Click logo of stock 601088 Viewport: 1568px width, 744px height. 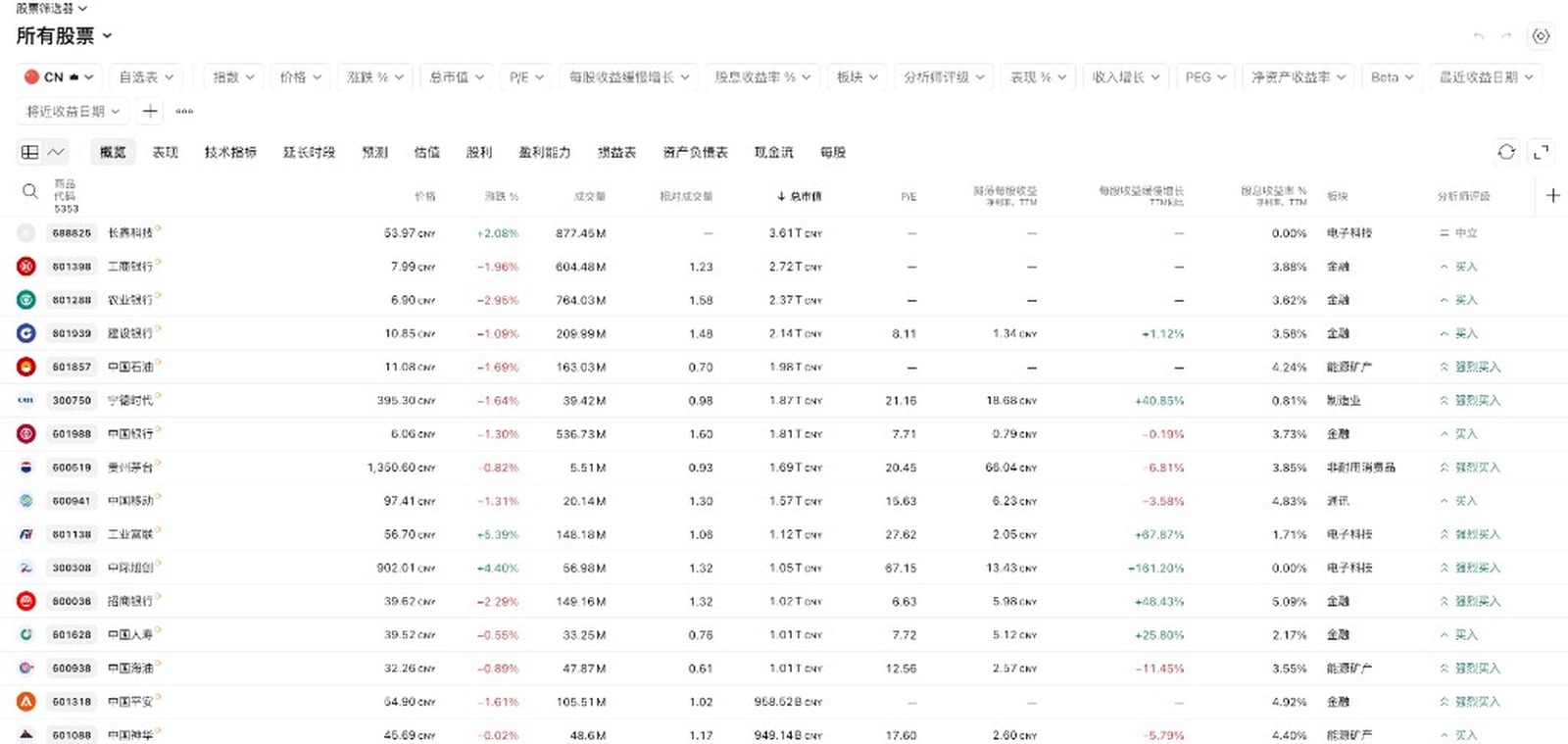pyautogui.click(x=26, y=735)
